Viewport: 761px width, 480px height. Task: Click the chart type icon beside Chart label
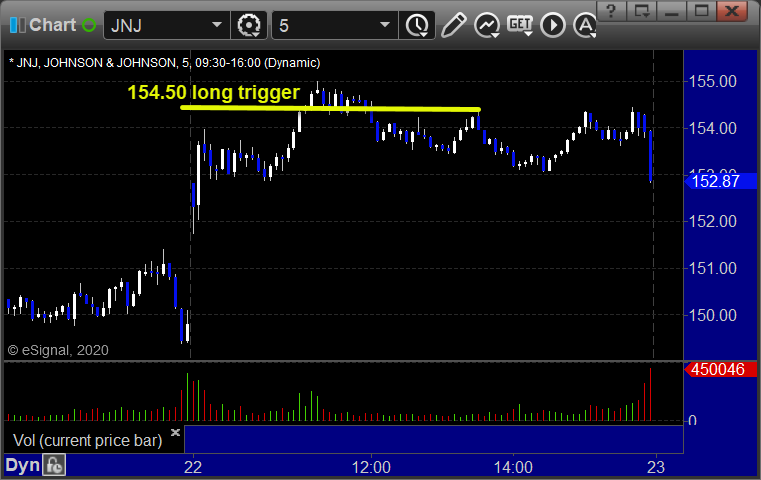(17, 25)
